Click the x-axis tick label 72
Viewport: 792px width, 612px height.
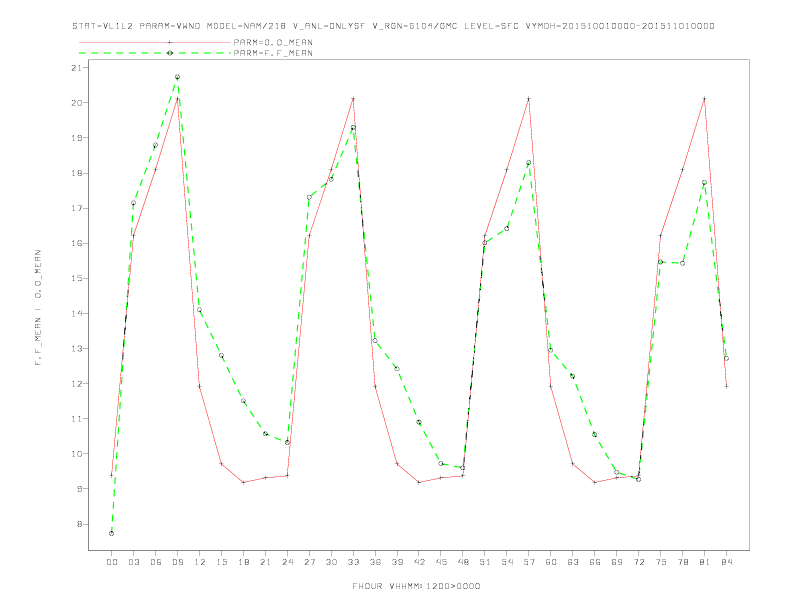[639, 562]
